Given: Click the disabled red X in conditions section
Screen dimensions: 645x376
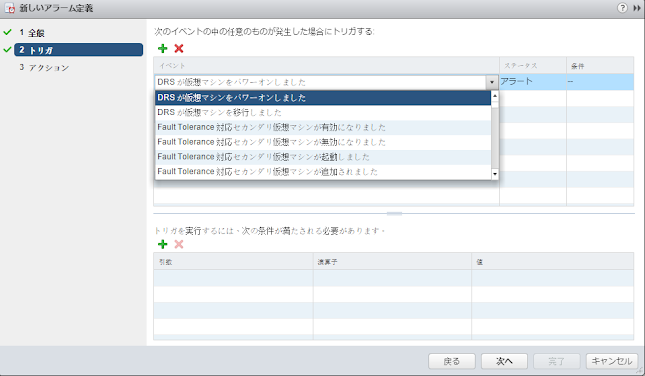Looking at the screenshot, I should 179,244.
